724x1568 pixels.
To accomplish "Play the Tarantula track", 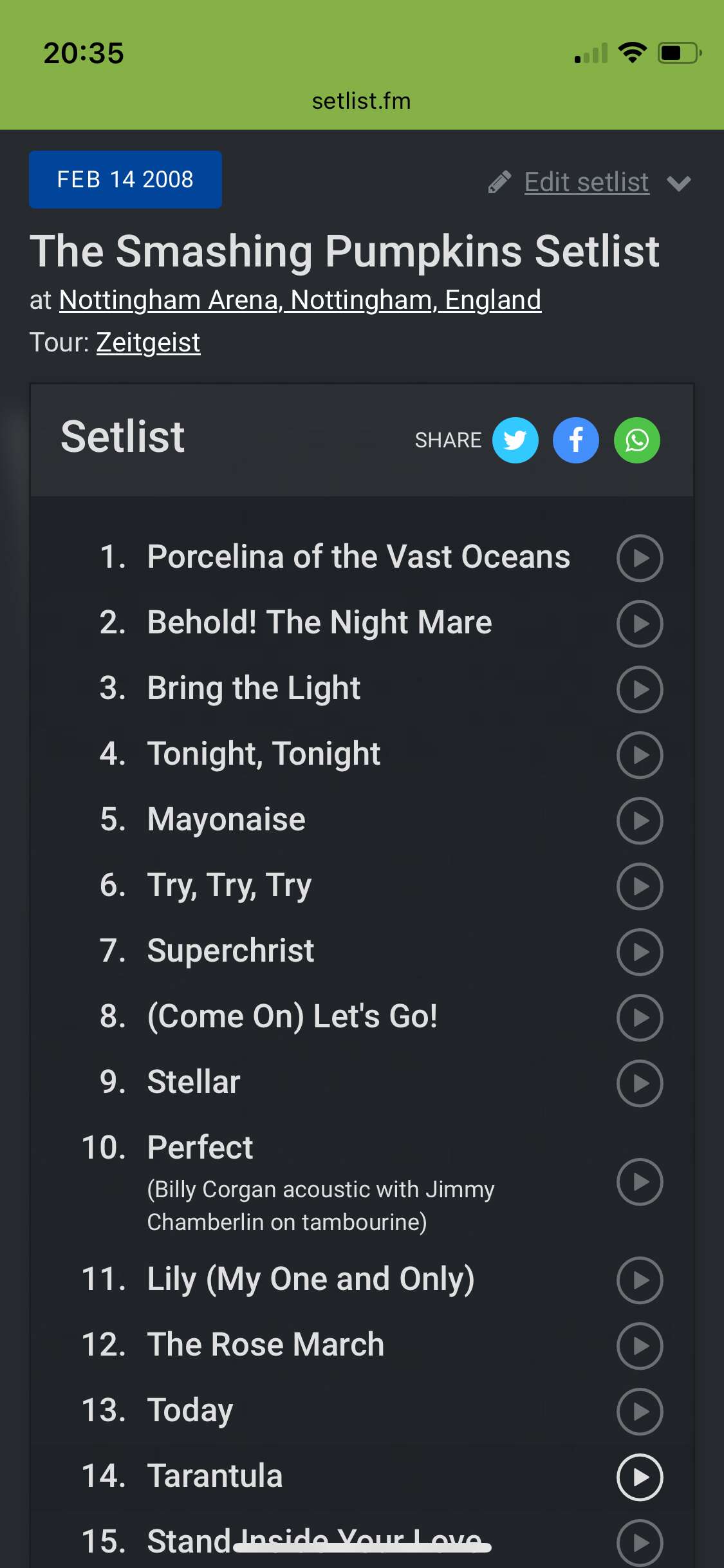I will click(x=640, y=1477).
